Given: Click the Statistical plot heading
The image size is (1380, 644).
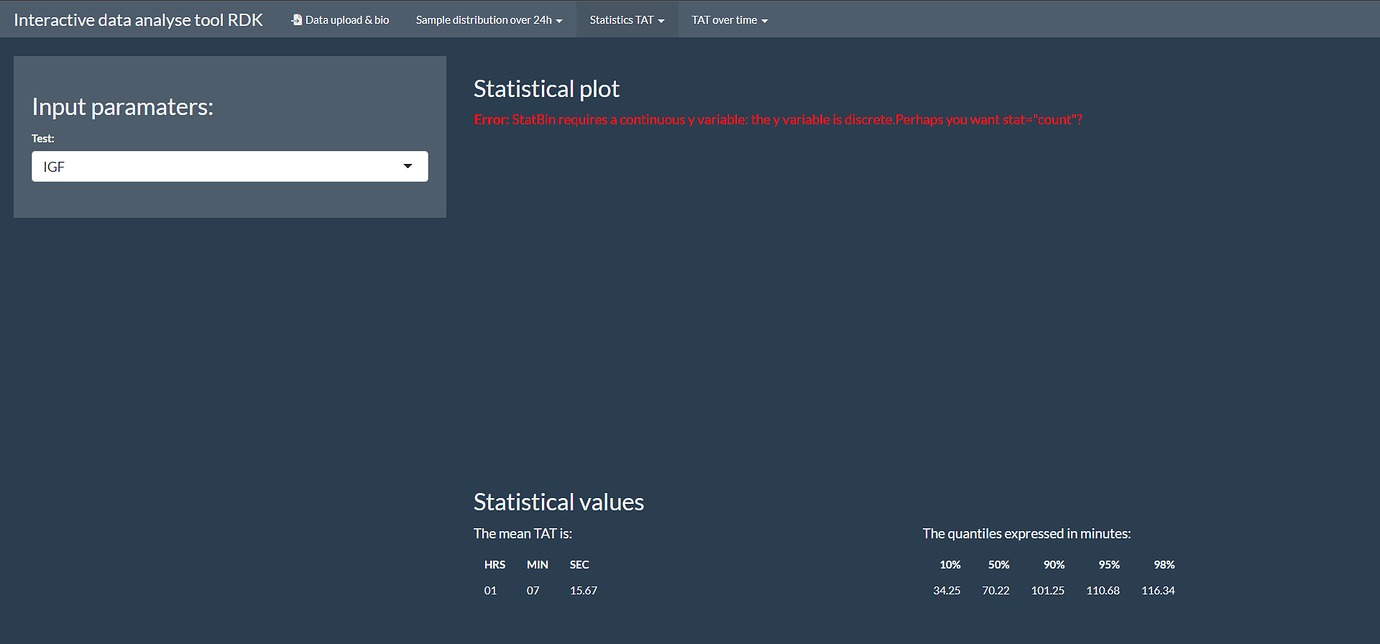Looking at the screenshot, I should [x=546, y=88].
